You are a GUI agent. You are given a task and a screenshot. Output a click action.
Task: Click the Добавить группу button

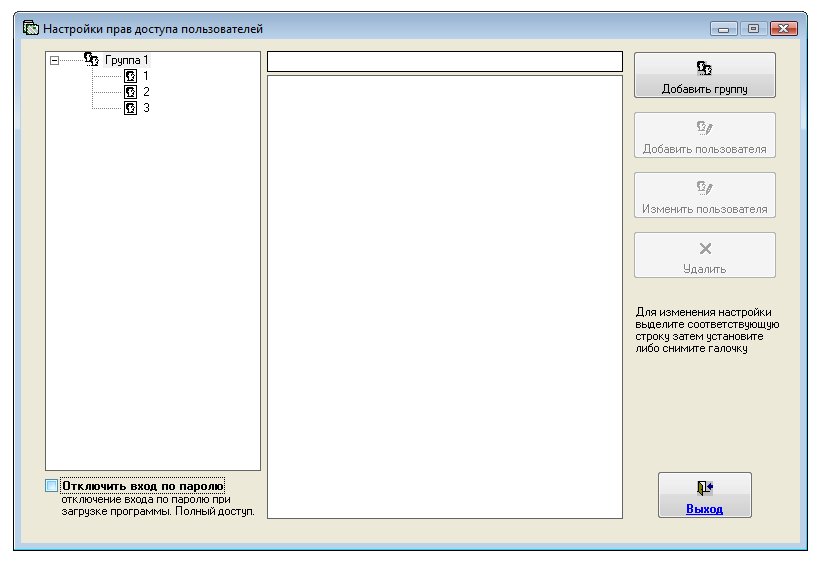pyautogui.click(x=704, y=75)
